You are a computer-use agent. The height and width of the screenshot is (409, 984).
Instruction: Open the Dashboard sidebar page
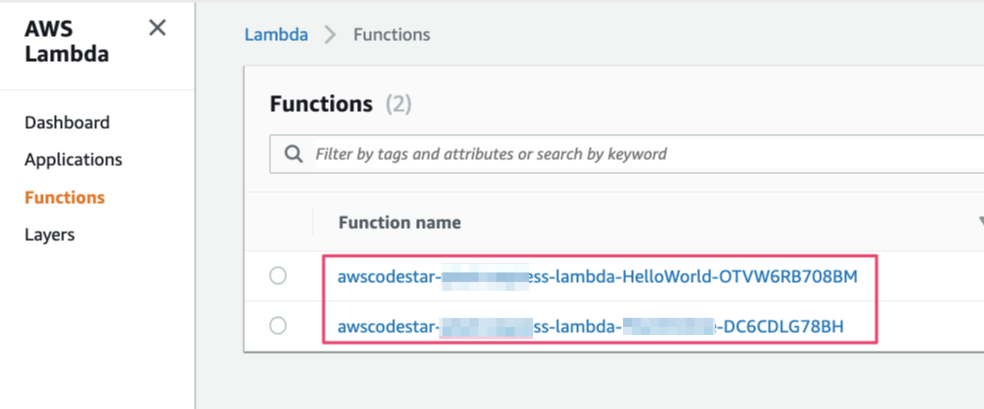coord(67,122)
